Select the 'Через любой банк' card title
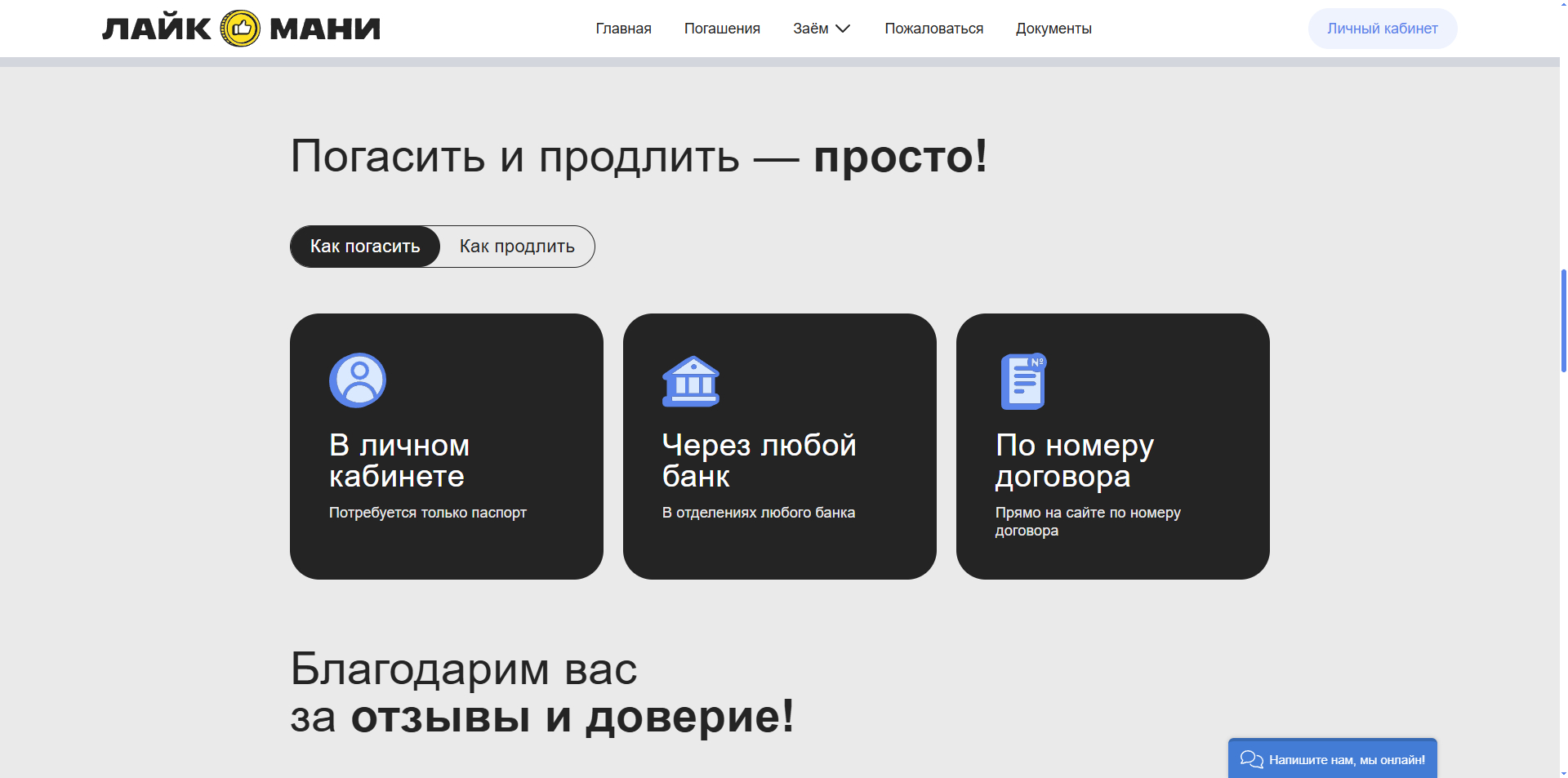This screenshot has height=778, width=1568. coord(759,460)
